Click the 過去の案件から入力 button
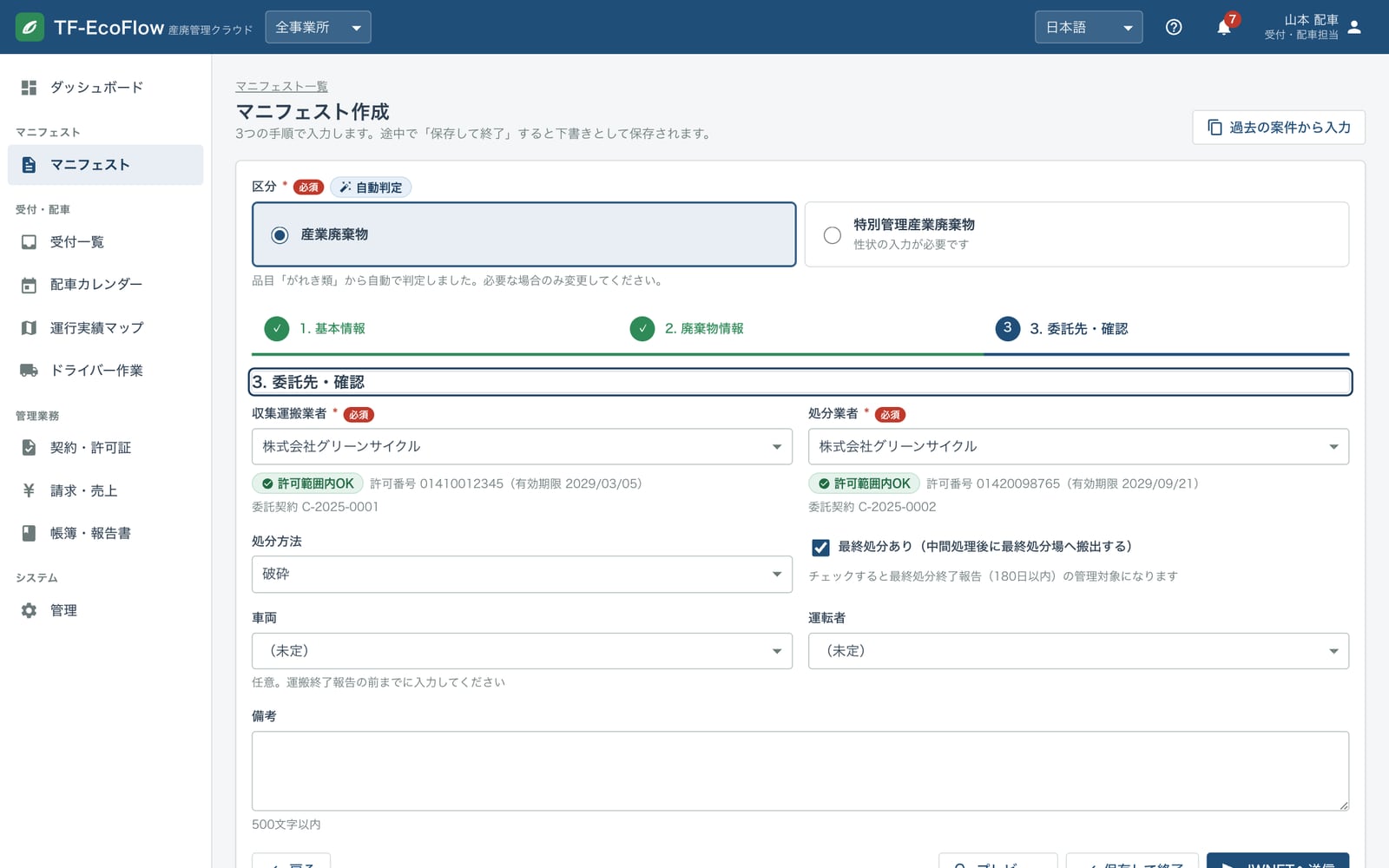 coord(1278,128)
